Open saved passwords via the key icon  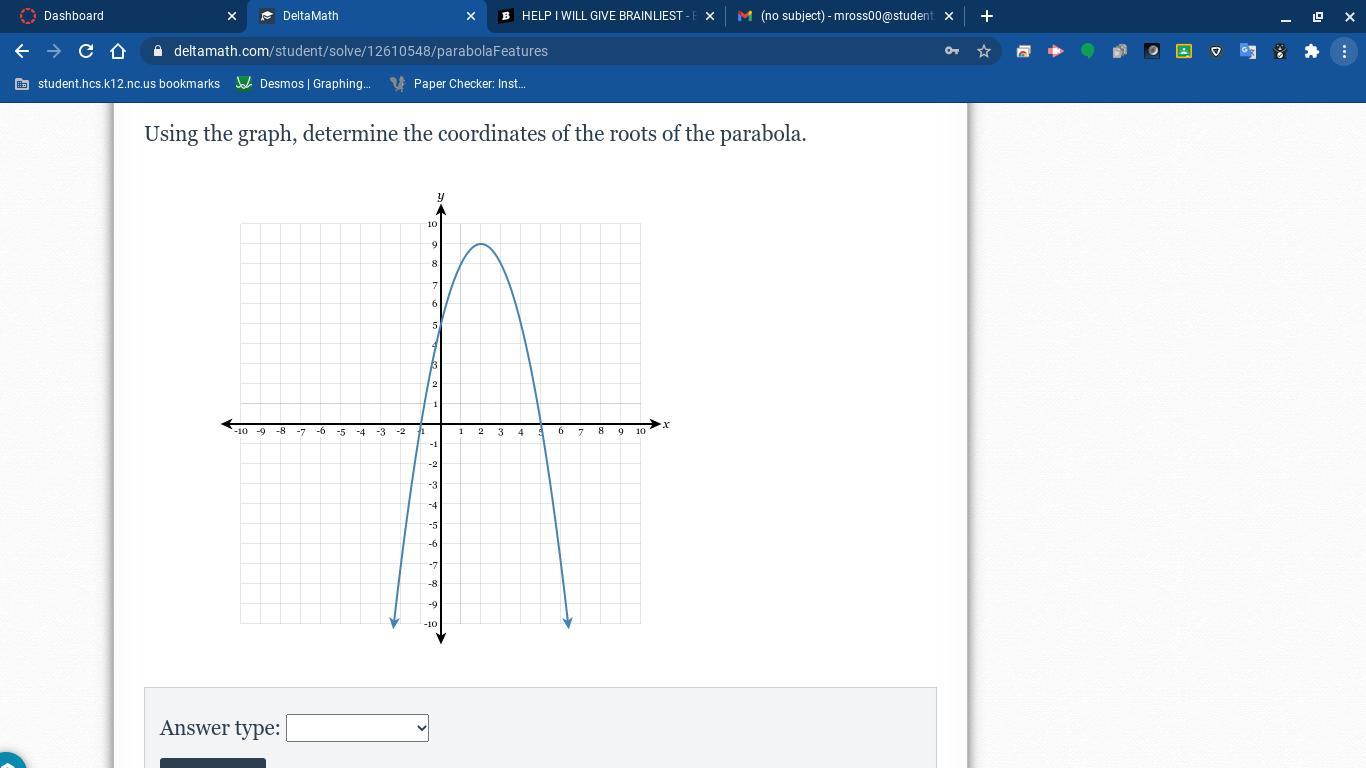click(952, 51)
